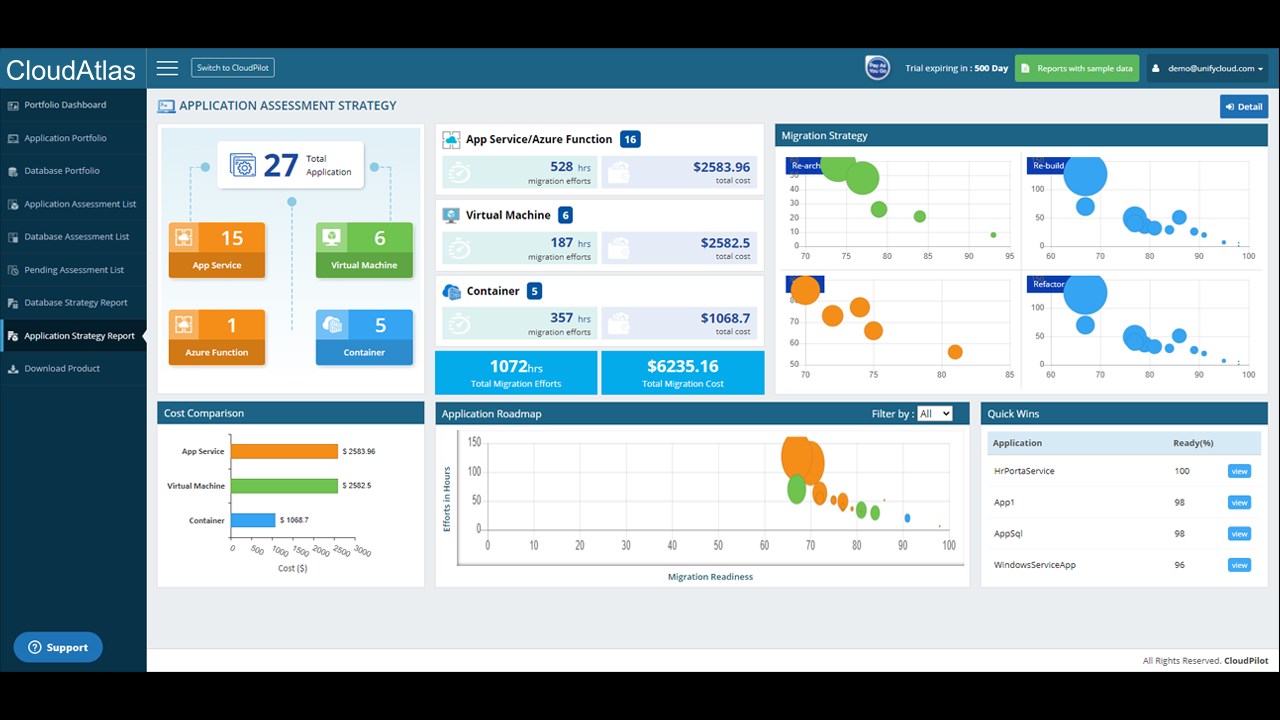The width and height of the screenshot is (1280, 720).
Task: Click the App Service/Azure Function header icon
Action: coord(451,140)
